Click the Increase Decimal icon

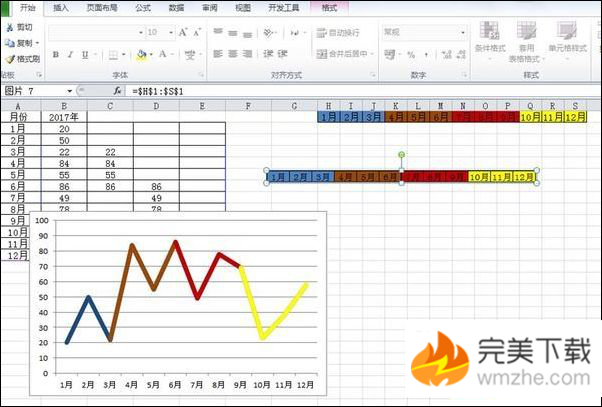tap(447, 55)
